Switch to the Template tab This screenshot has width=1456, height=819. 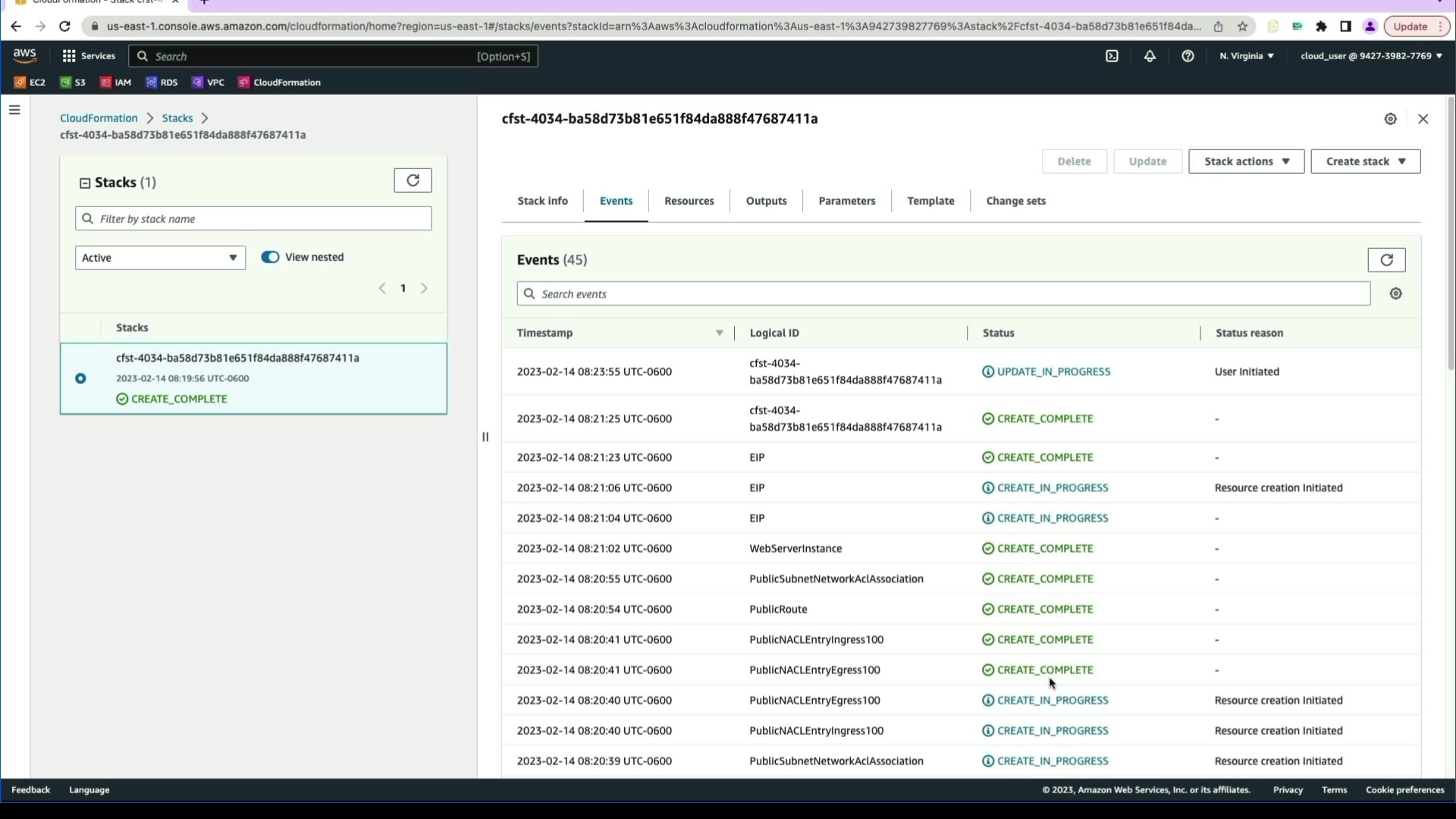930,201
